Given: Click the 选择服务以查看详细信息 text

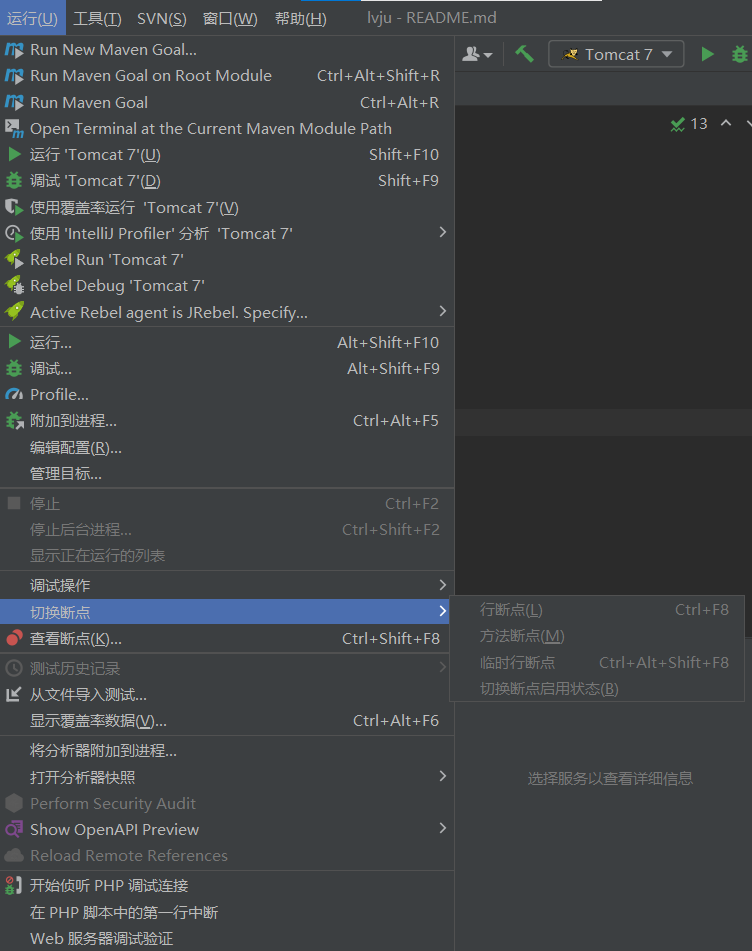Looking at the screenshot, I should pyautogui.click(x=610, y=778).
